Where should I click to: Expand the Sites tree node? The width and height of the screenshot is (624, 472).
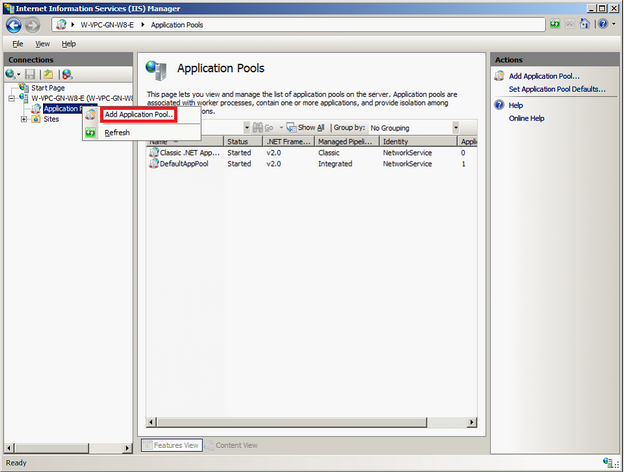[x=24, y=119]
